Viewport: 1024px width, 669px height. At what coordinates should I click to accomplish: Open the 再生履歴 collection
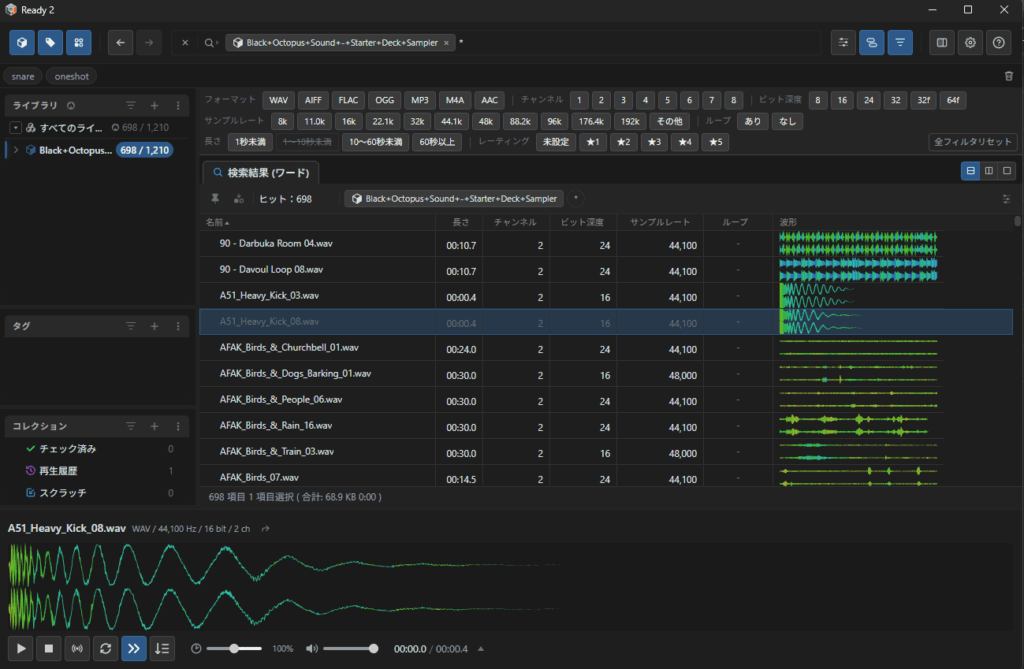coord(59,470)
